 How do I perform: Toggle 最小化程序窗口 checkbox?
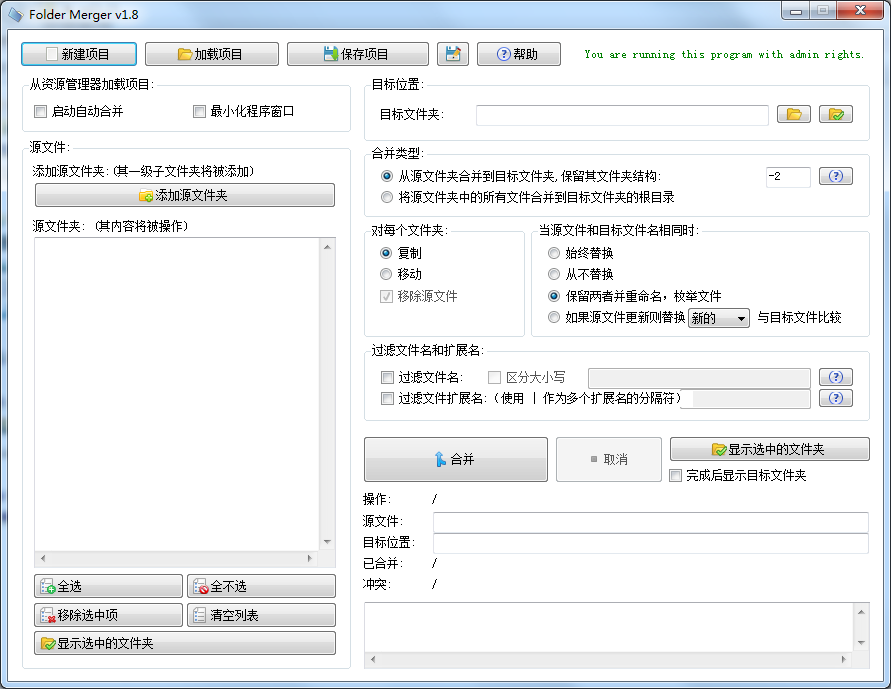(199, 112)
